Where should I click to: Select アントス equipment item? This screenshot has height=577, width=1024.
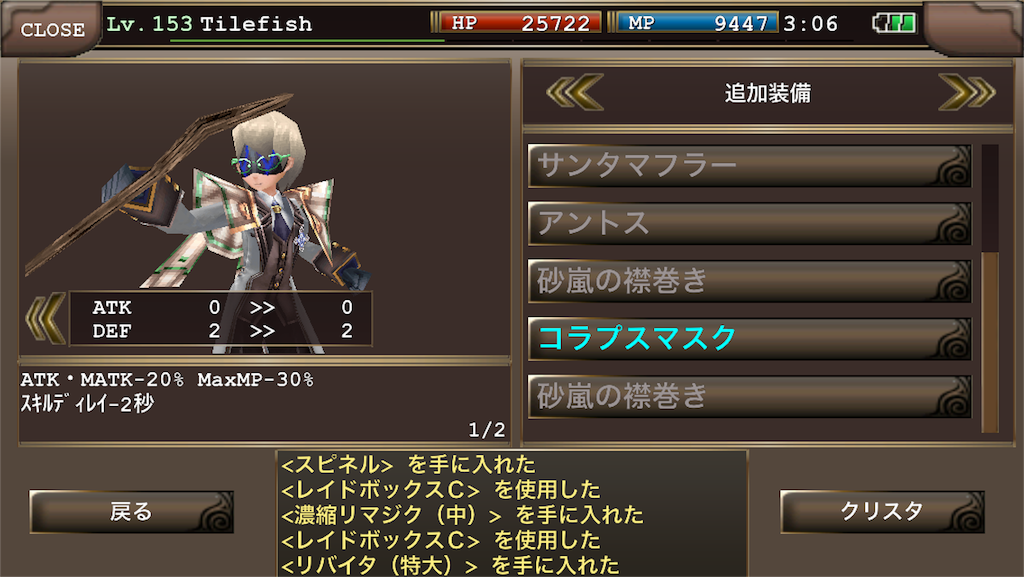point(749,223)
